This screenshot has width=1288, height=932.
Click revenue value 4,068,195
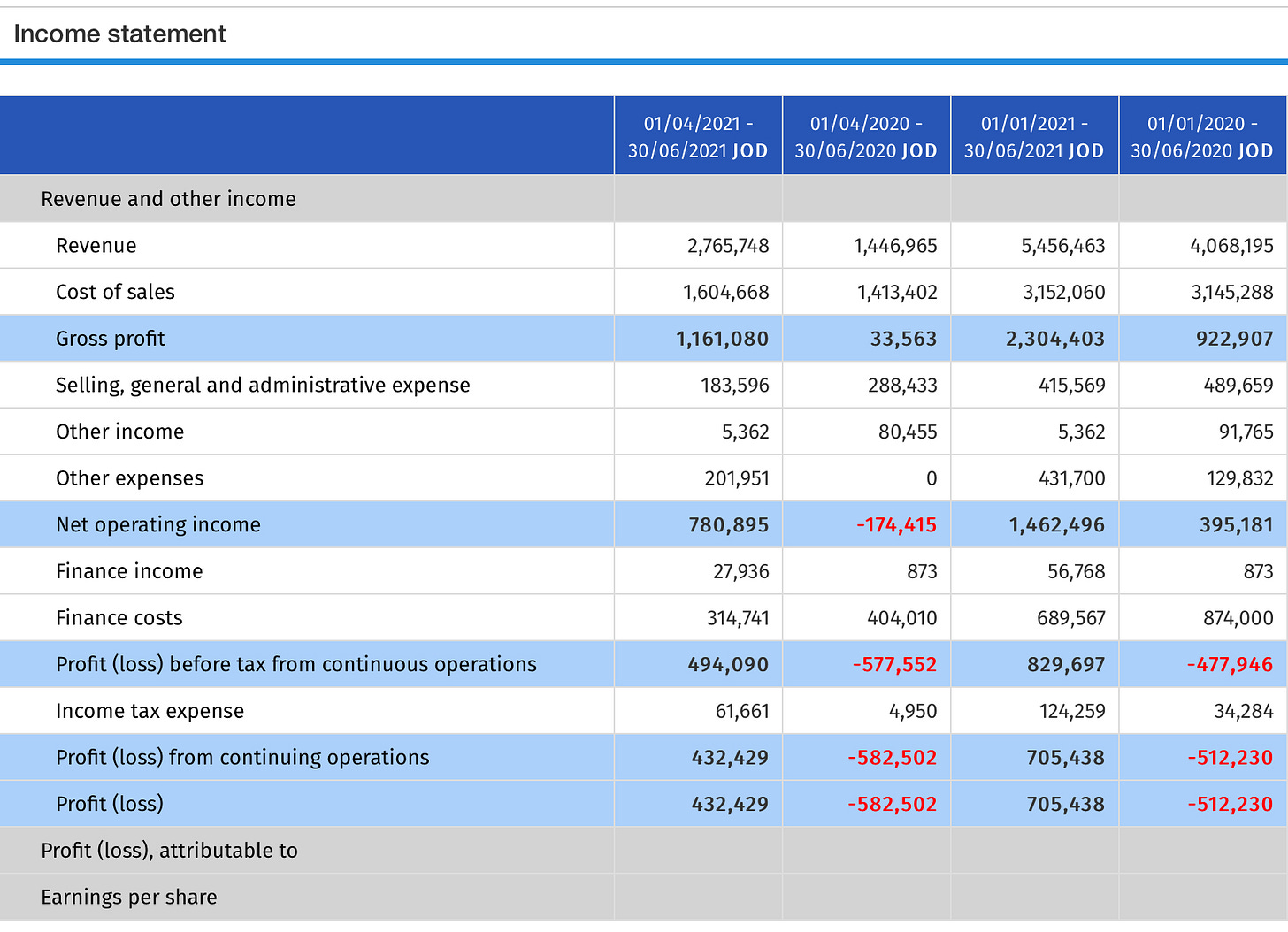pyautogui.click(x=1231, y=246)
